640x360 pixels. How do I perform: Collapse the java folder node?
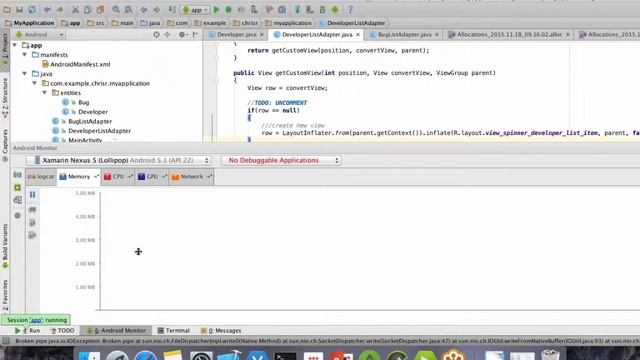click(25, 73)
